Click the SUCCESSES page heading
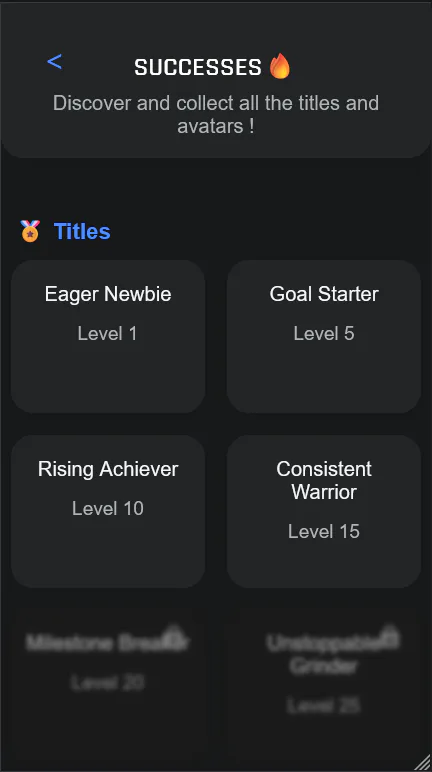 pyautogui.click(x=198, y=67)
